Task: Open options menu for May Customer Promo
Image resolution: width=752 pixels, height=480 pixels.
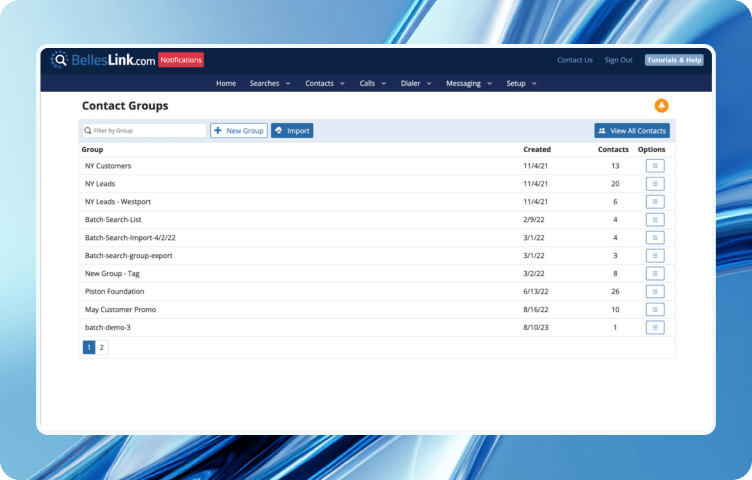Action: click(x=655, y=310)
